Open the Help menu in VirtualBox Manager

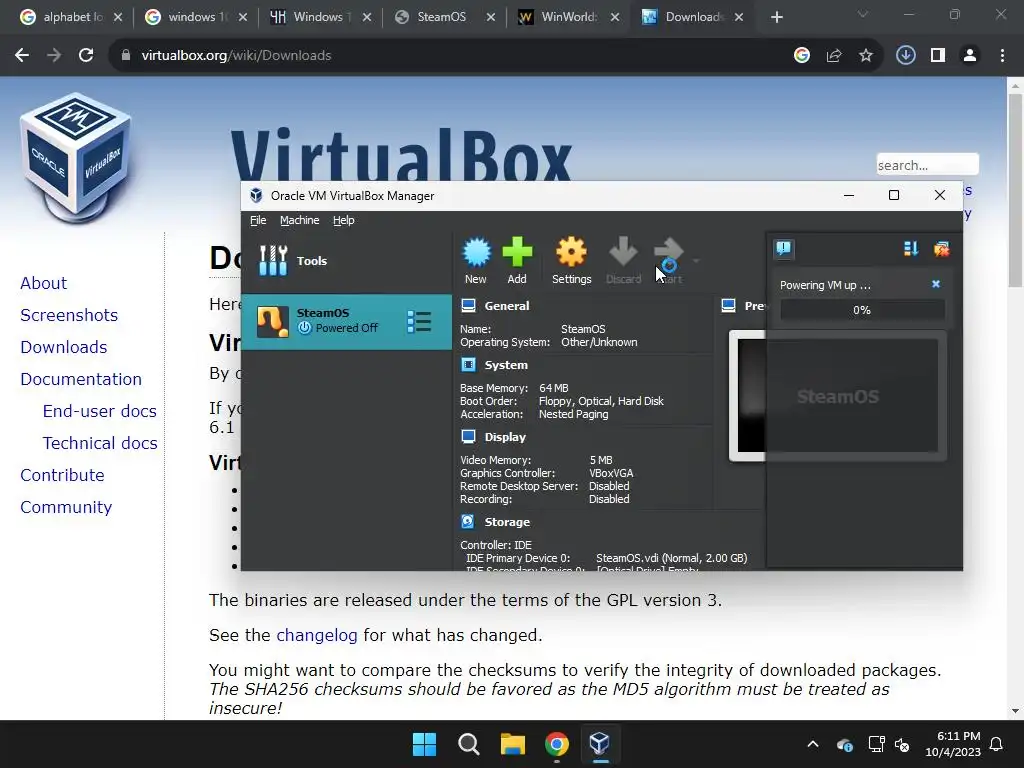click(344, 220)
